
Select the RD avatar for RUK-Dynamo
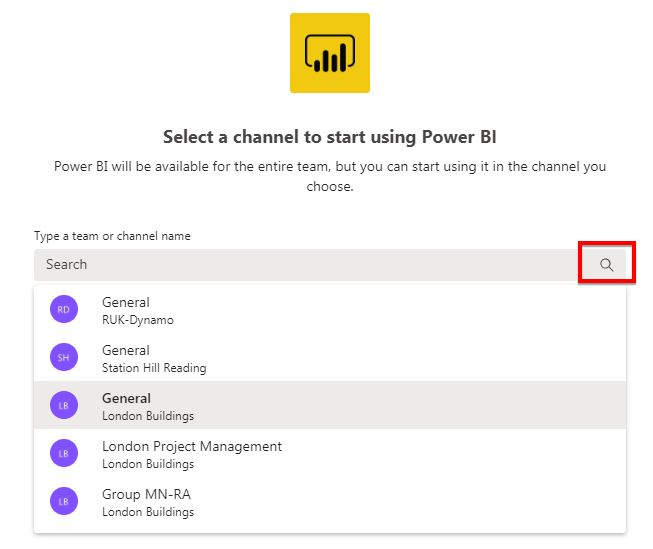[x=64, y=309]
